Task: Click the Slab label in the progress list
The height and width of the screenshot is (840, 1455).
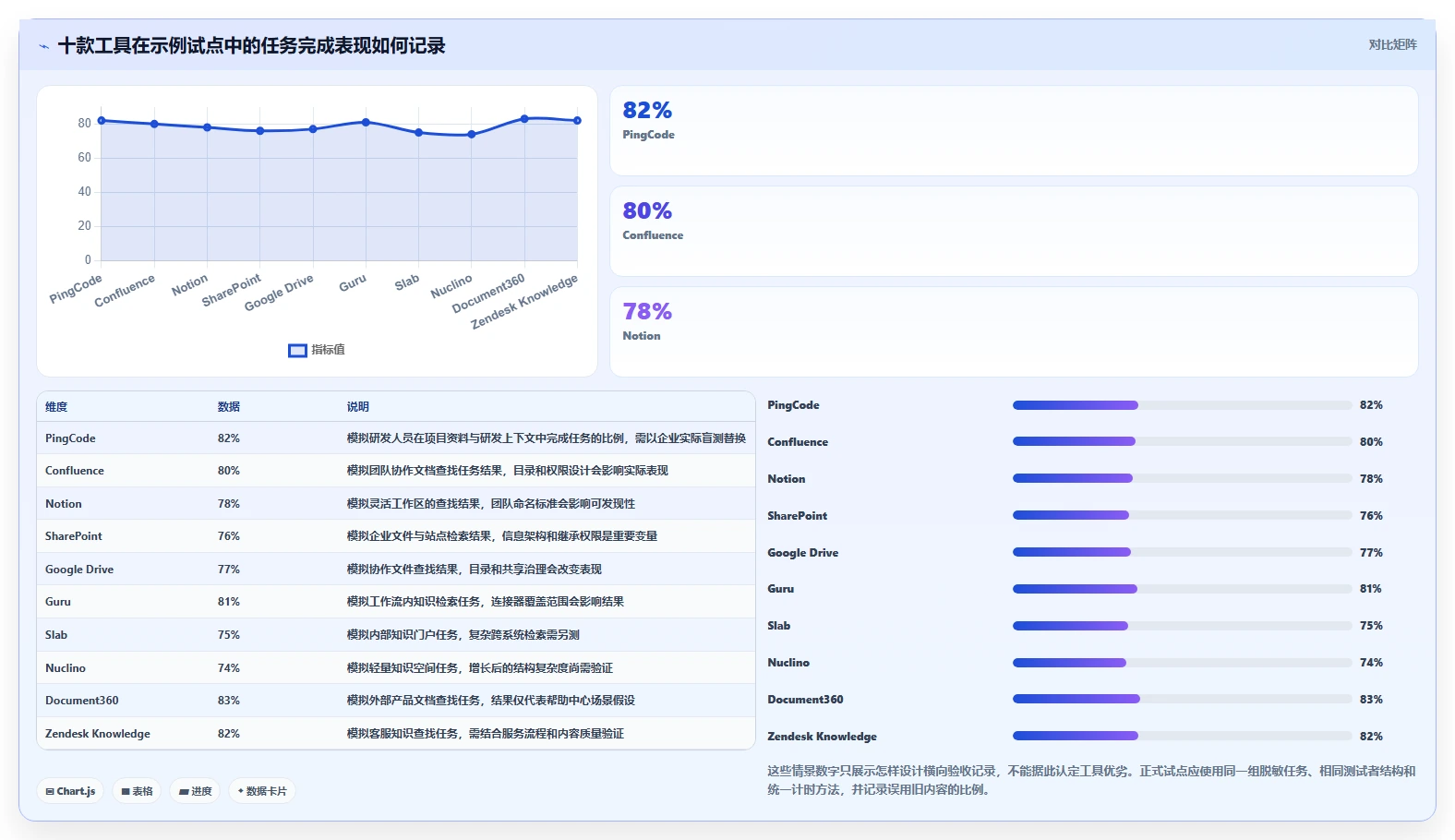Action: tap(779, 626)
